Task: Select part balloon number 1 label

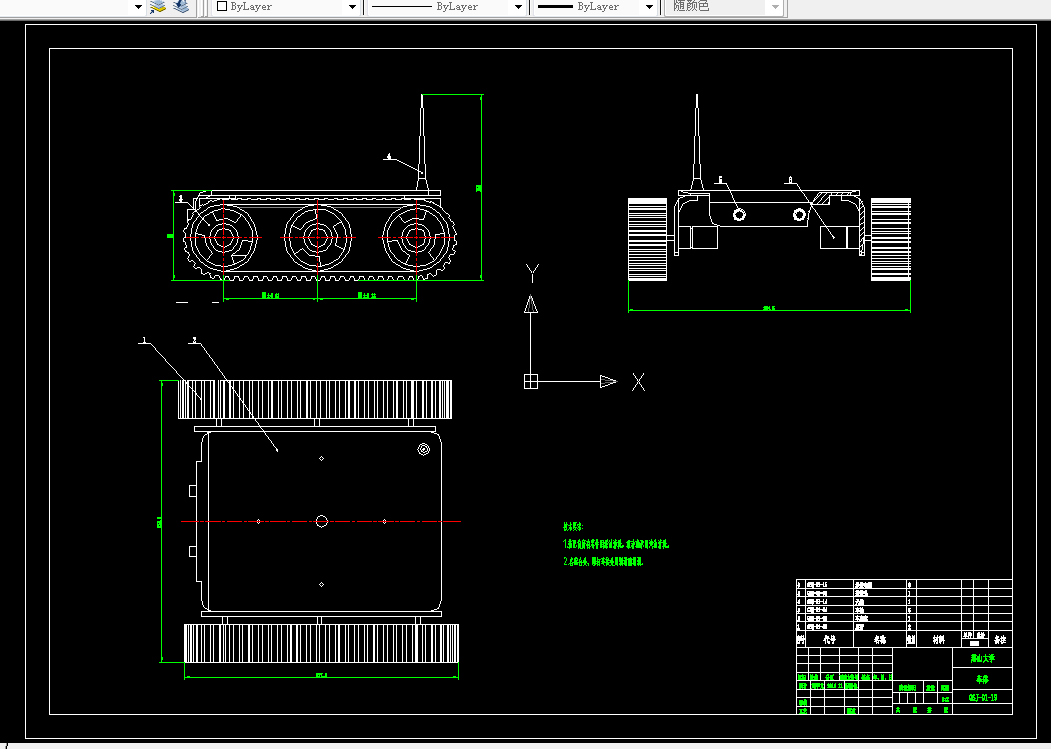Action: 143,340
